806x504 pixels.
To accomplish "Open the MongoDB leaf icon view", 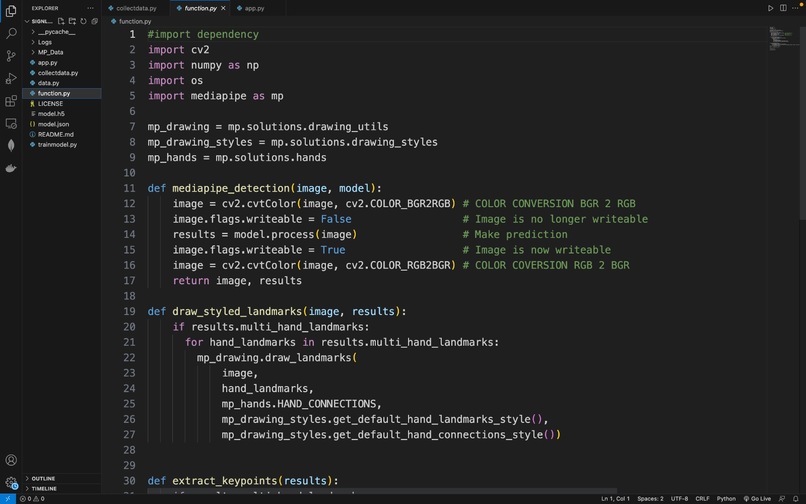I will [11, 146].
